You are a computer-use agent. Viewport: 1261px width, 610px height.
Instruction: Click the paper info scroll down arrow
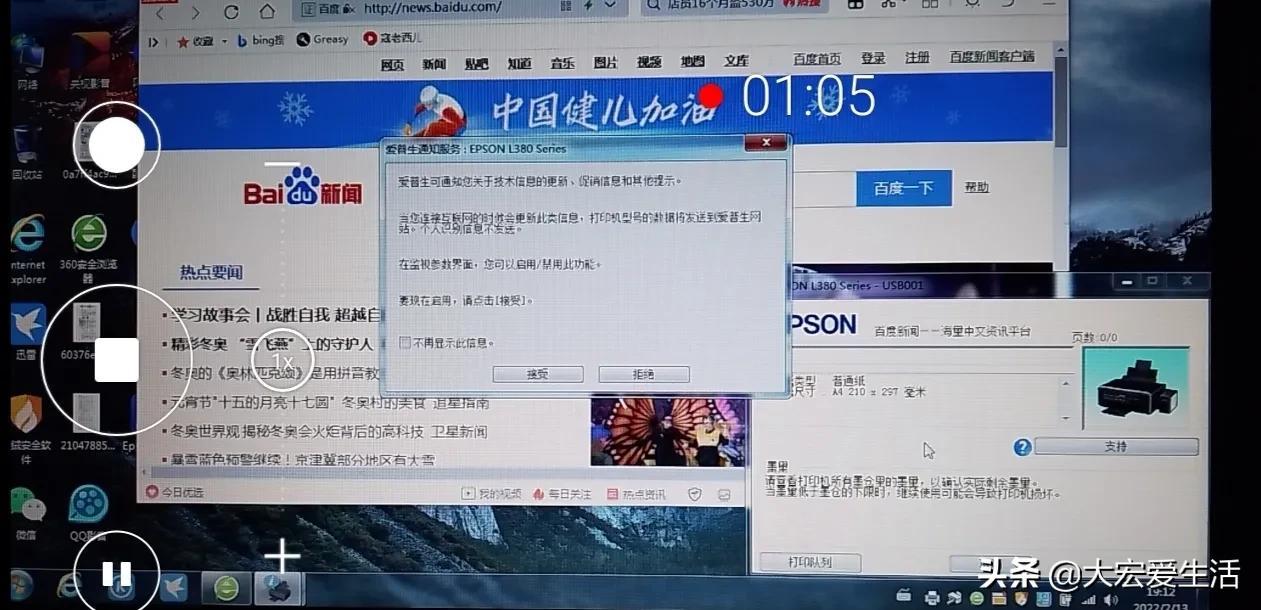[x=1066, y=417]
